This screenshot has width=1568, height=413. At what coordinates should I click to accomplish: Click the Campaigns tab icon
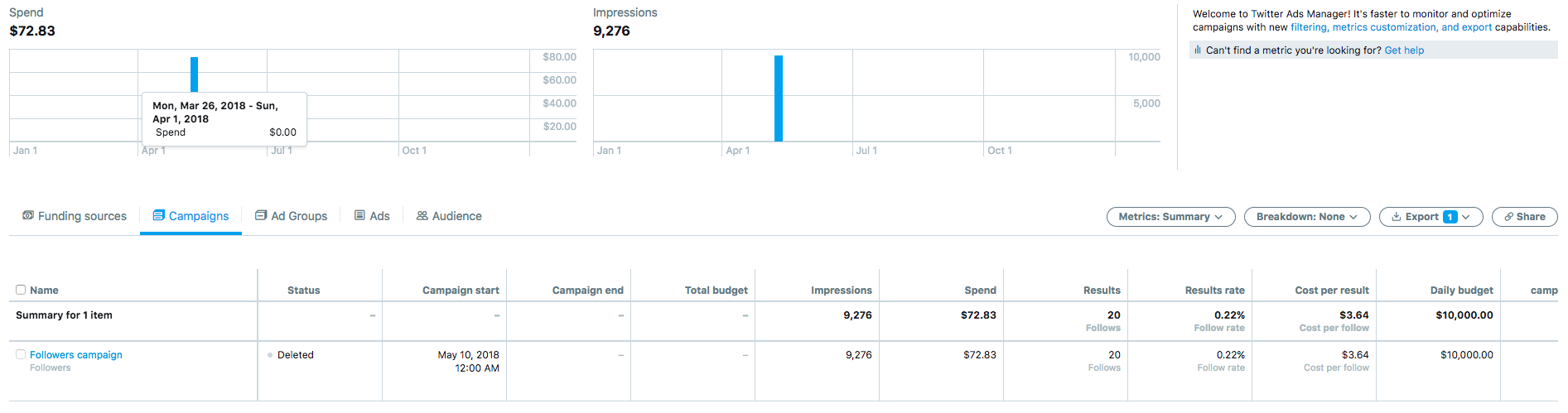(158, 215)
